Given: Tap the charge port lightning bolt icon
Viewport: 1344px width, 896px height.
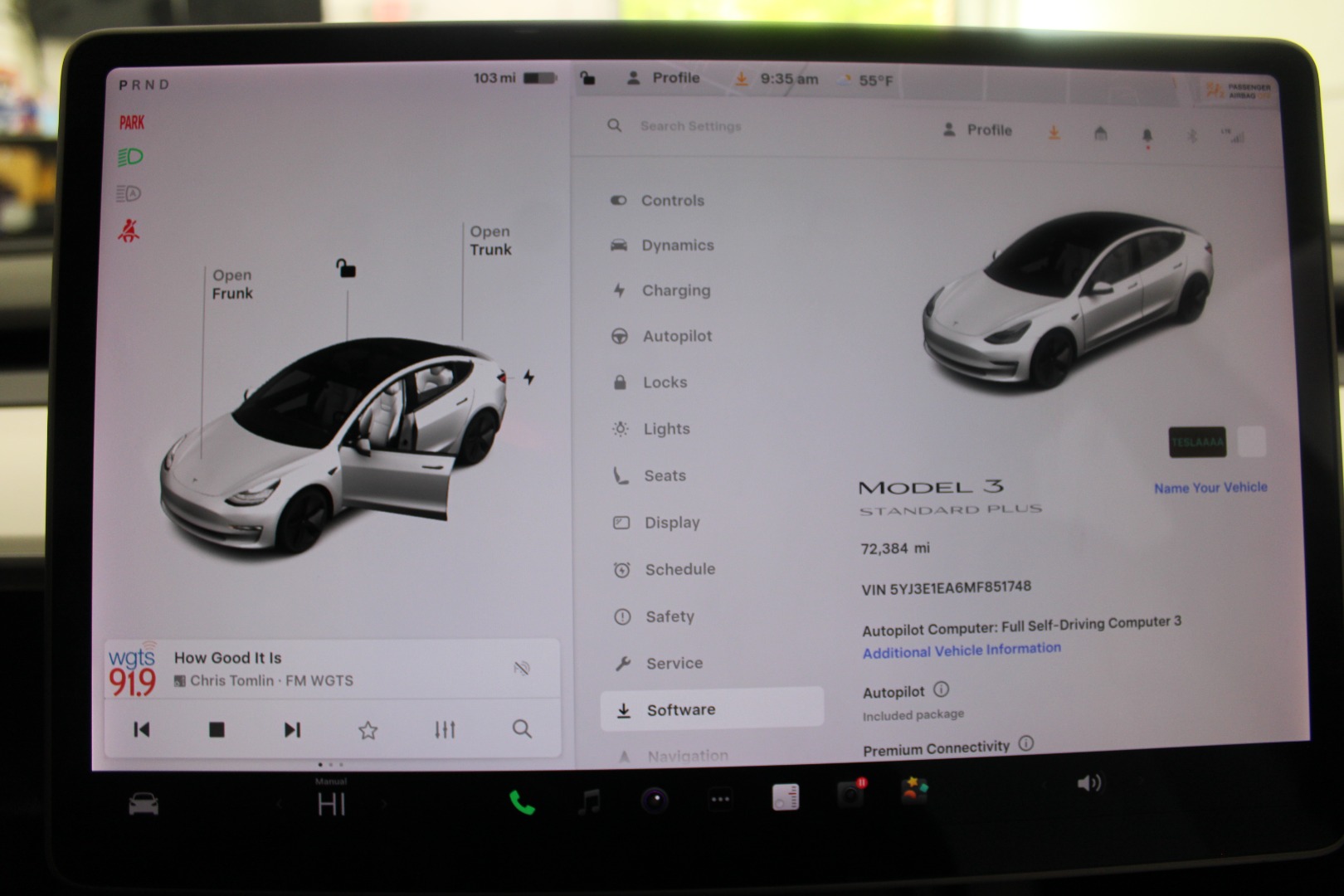Looking at the screenshot, I should tap(528, 377).
